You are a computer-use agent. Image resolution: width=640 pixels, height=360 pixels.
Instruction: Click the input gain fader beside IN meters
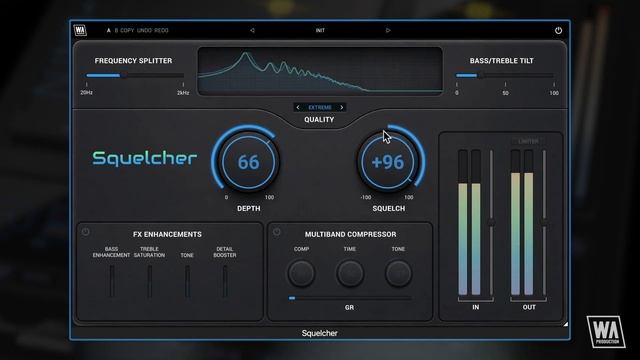click(491, 222)
